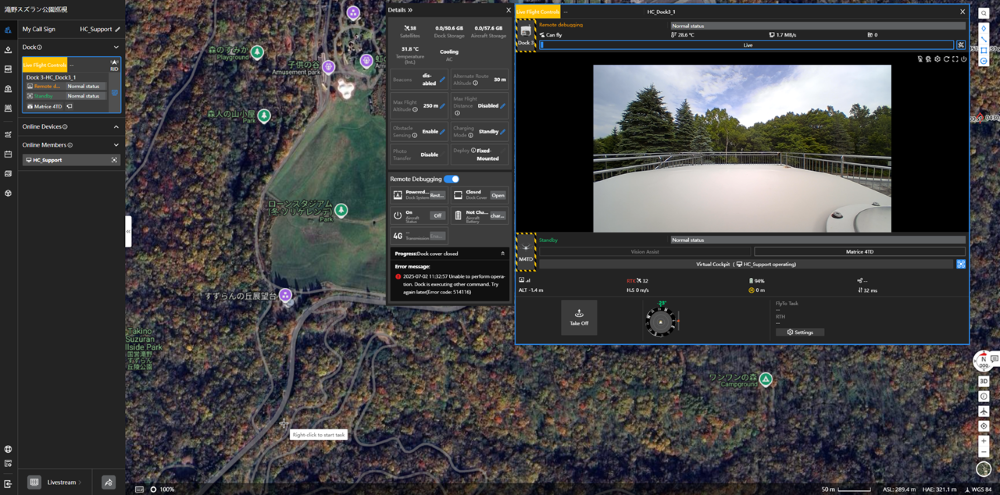This screenshot has height=495, width=1000.
Task: Select the Vision Assist tab
Action: pos(645,252)
